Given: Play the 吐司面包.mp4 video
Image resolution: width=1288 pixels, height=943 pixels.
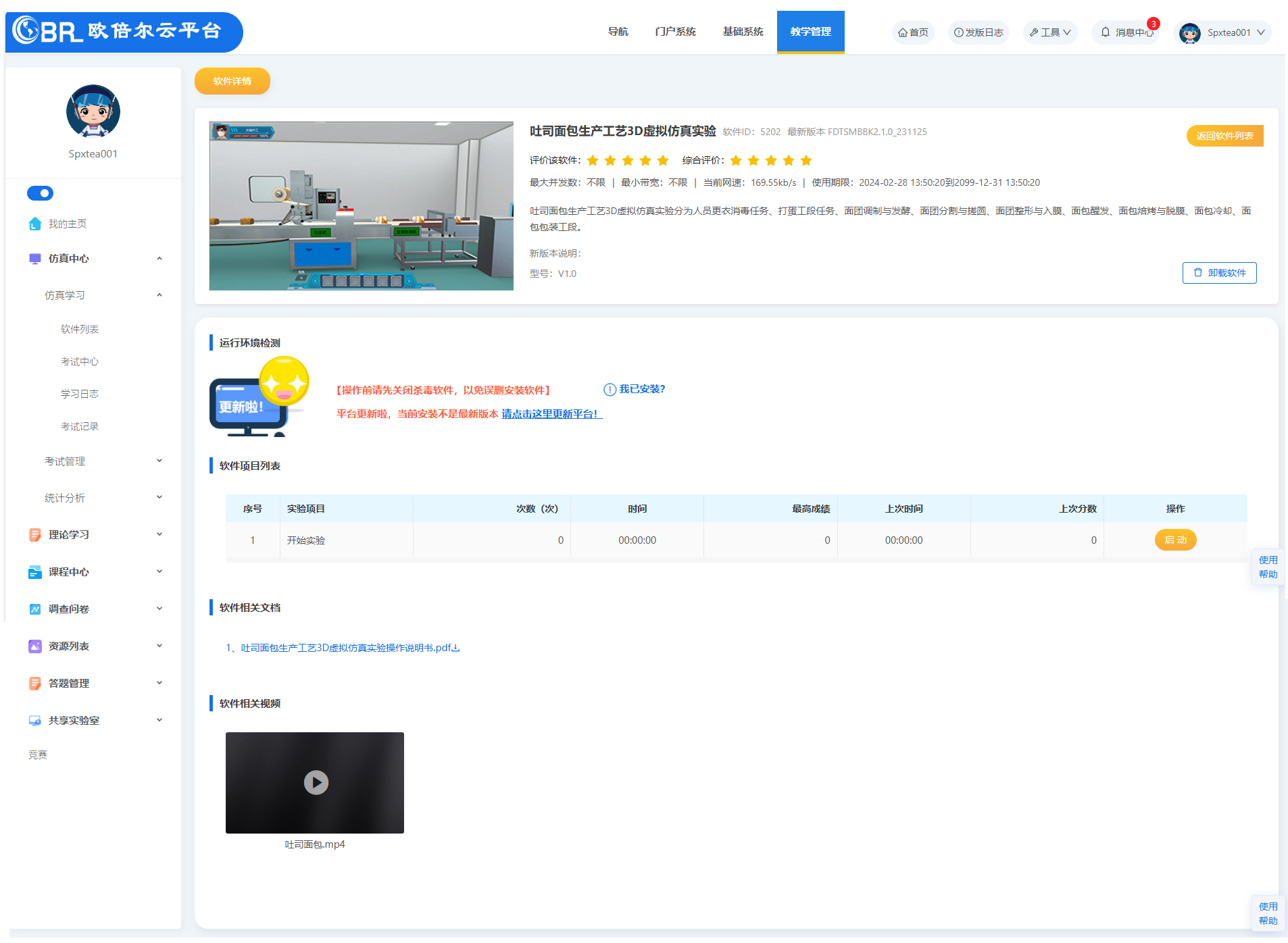Looking at the screenshot, I should click(x=316, y=783).
